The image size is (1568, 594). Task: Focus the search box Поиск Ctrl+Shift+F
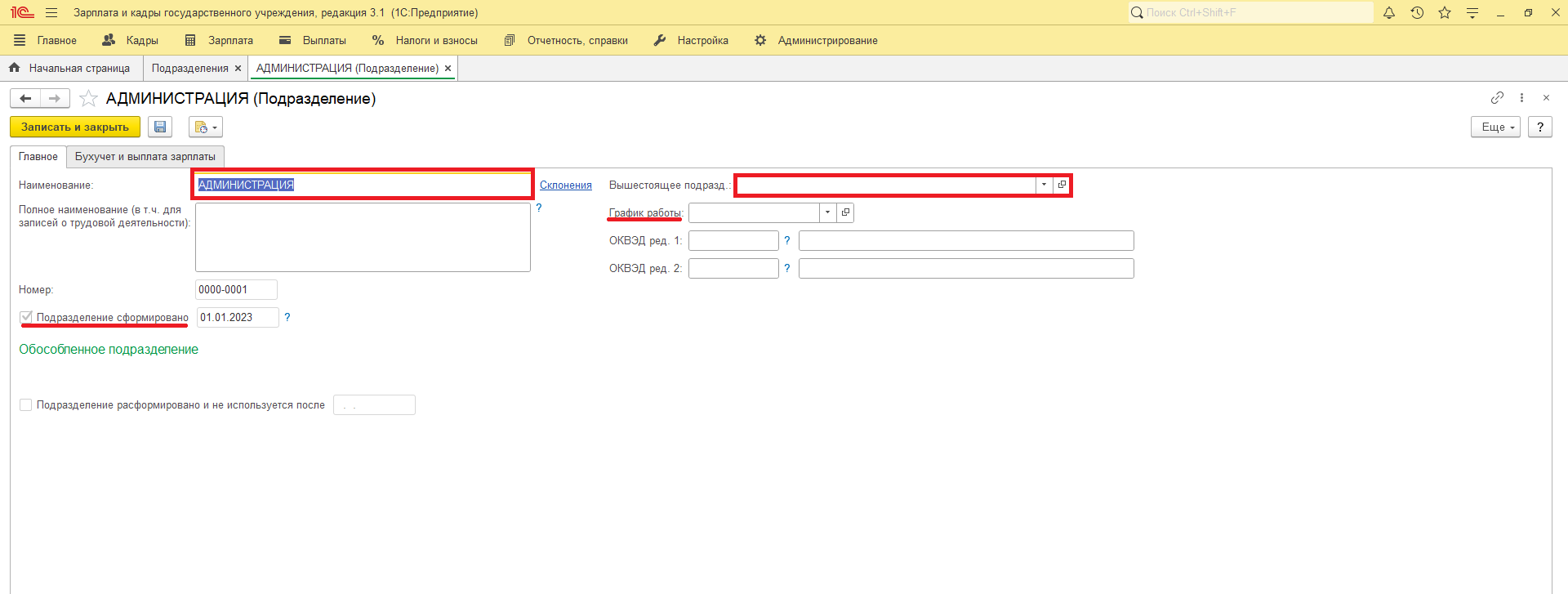(x=1250, y=12)
